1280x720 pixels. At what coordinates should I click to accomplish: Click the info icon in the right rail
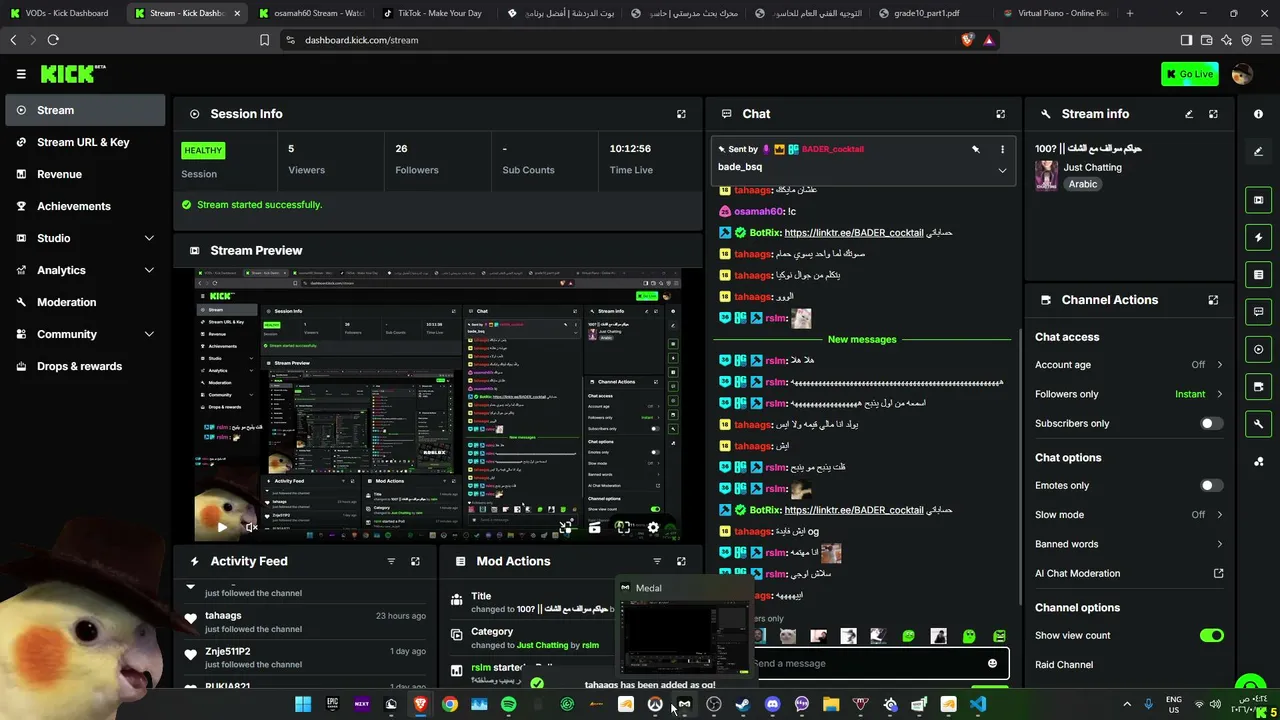click(1258, 114)
